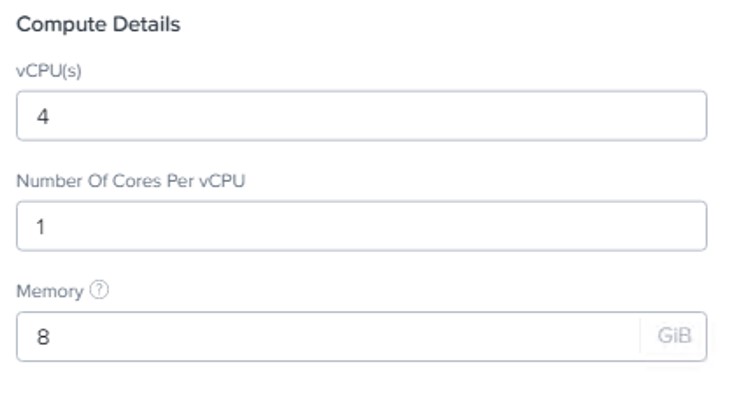Click inside the text box under Memory
The height and width of the screenshot is (406, 752).
328,337
